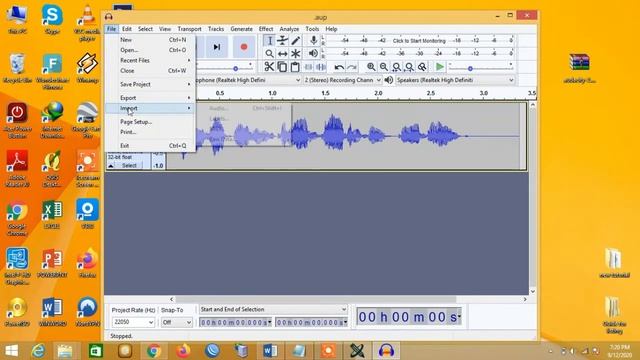Select the Zoom magnifier tool
Image resolution: width=640 pixels, height=360 pixels.
269,53
